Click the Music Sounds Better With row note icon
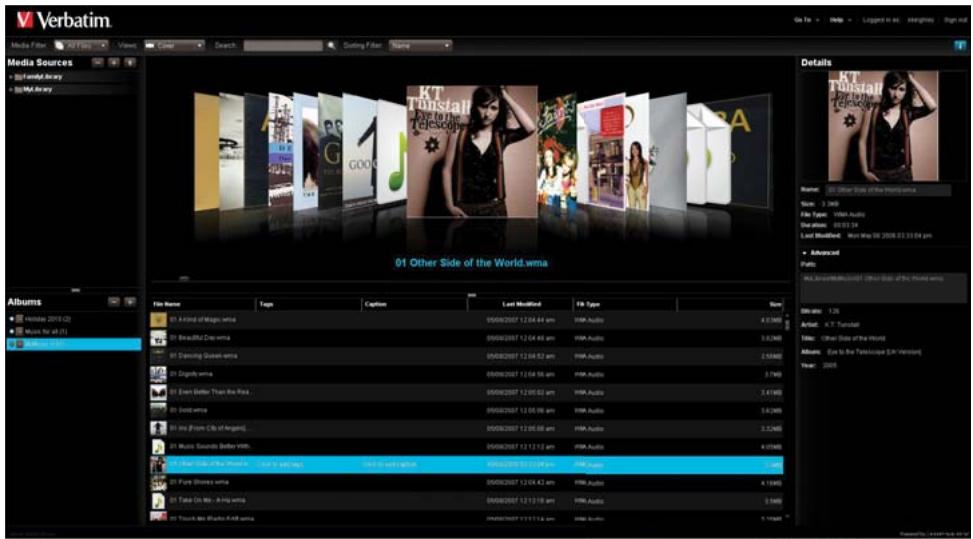This screenshot has height=539, width=973. point(158,446)
